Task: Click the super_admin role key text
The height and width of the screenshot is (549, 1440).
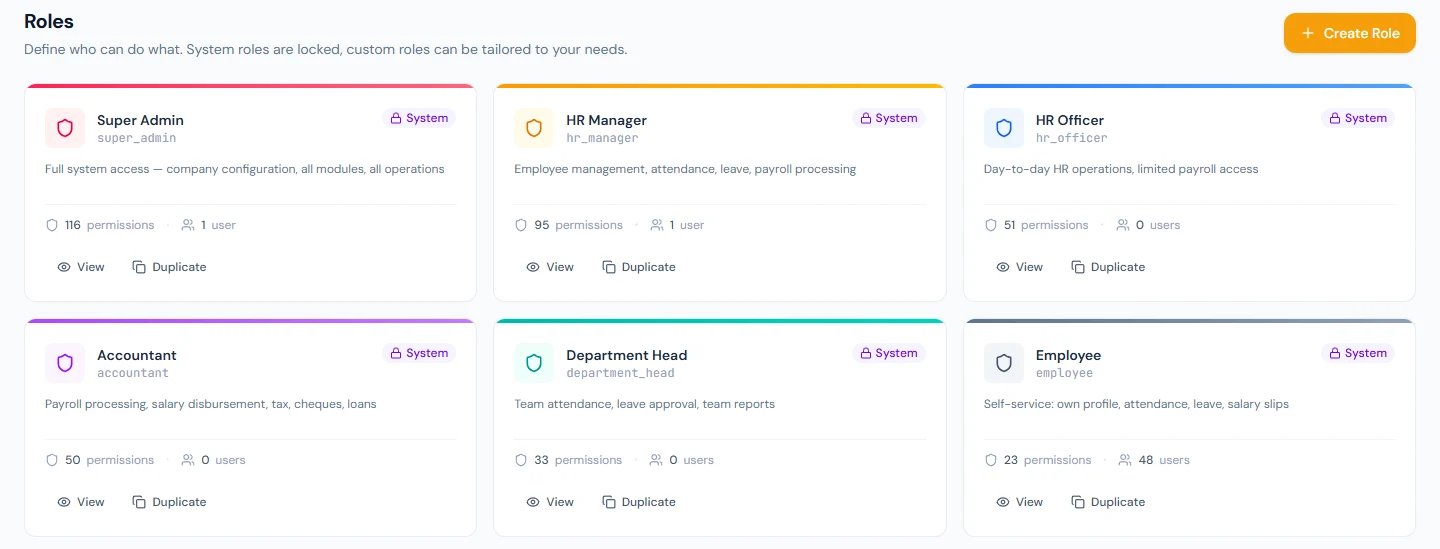Action: coord(136,138)
